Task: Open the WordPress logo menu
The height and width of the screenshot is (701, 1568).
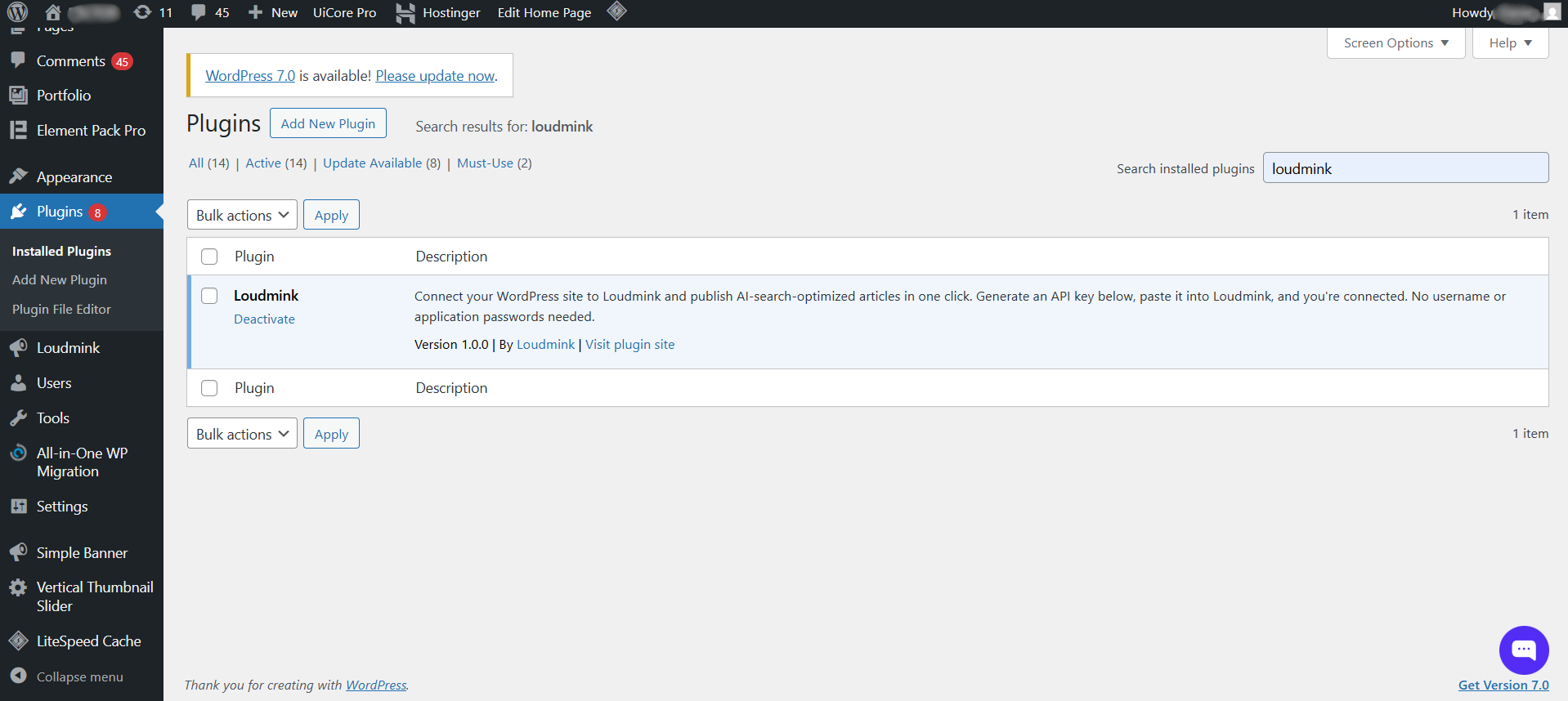Action: 17,12
